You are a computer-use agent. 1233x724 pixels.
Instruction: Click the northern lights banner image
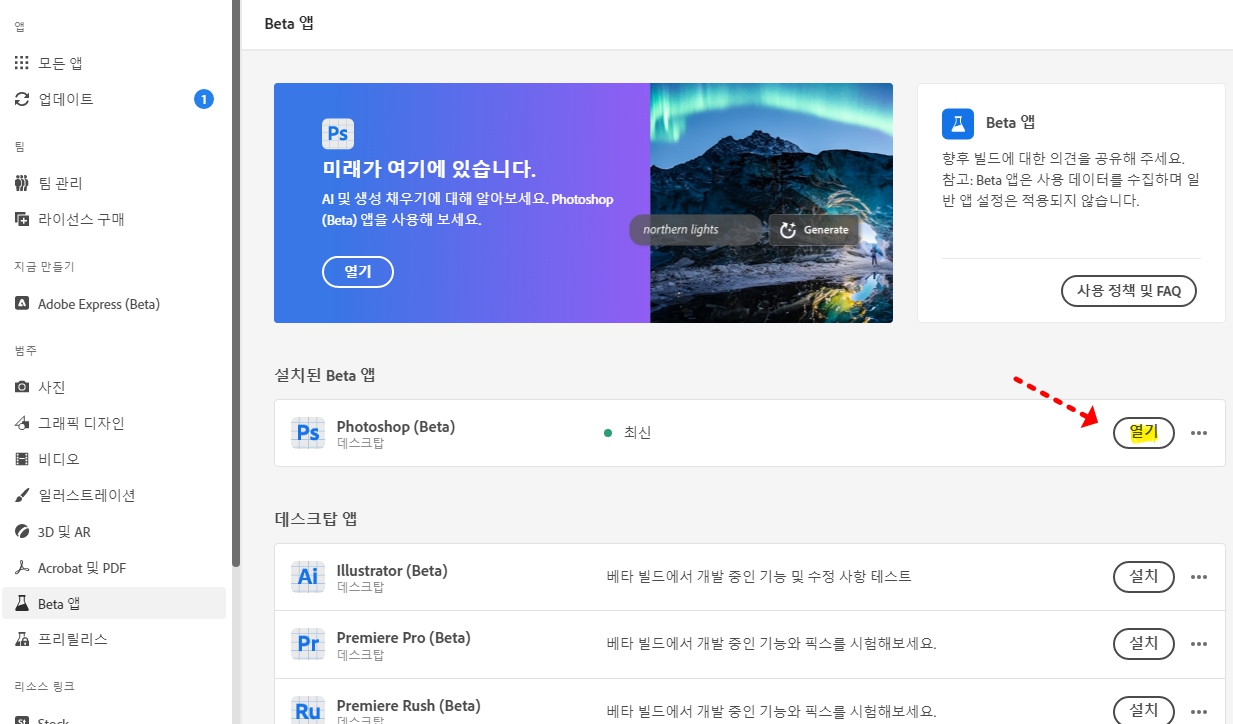click(x=771, y=203)
